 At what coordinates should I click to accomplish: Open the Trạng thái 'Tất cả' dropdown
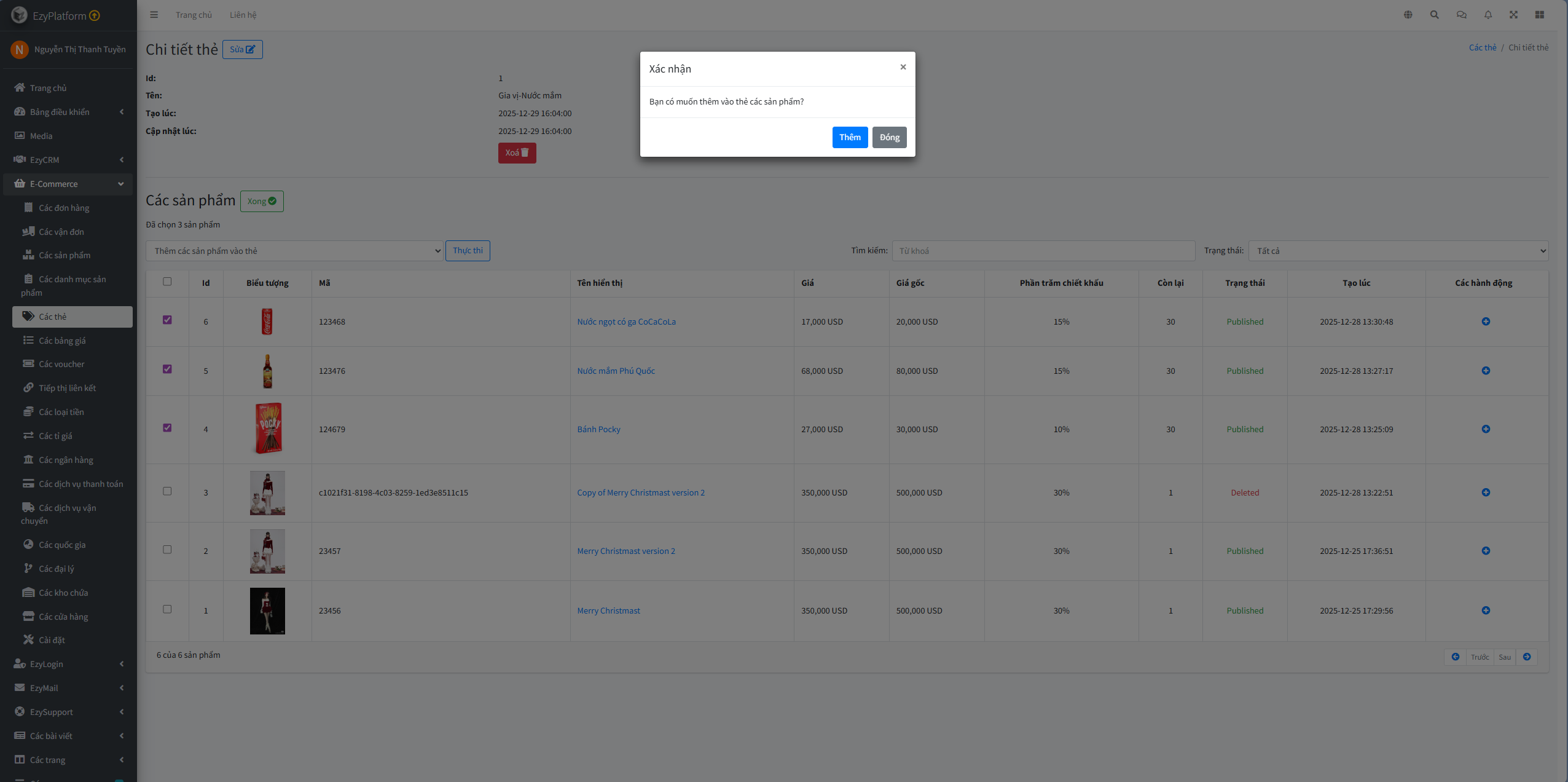coord(1398,251)
